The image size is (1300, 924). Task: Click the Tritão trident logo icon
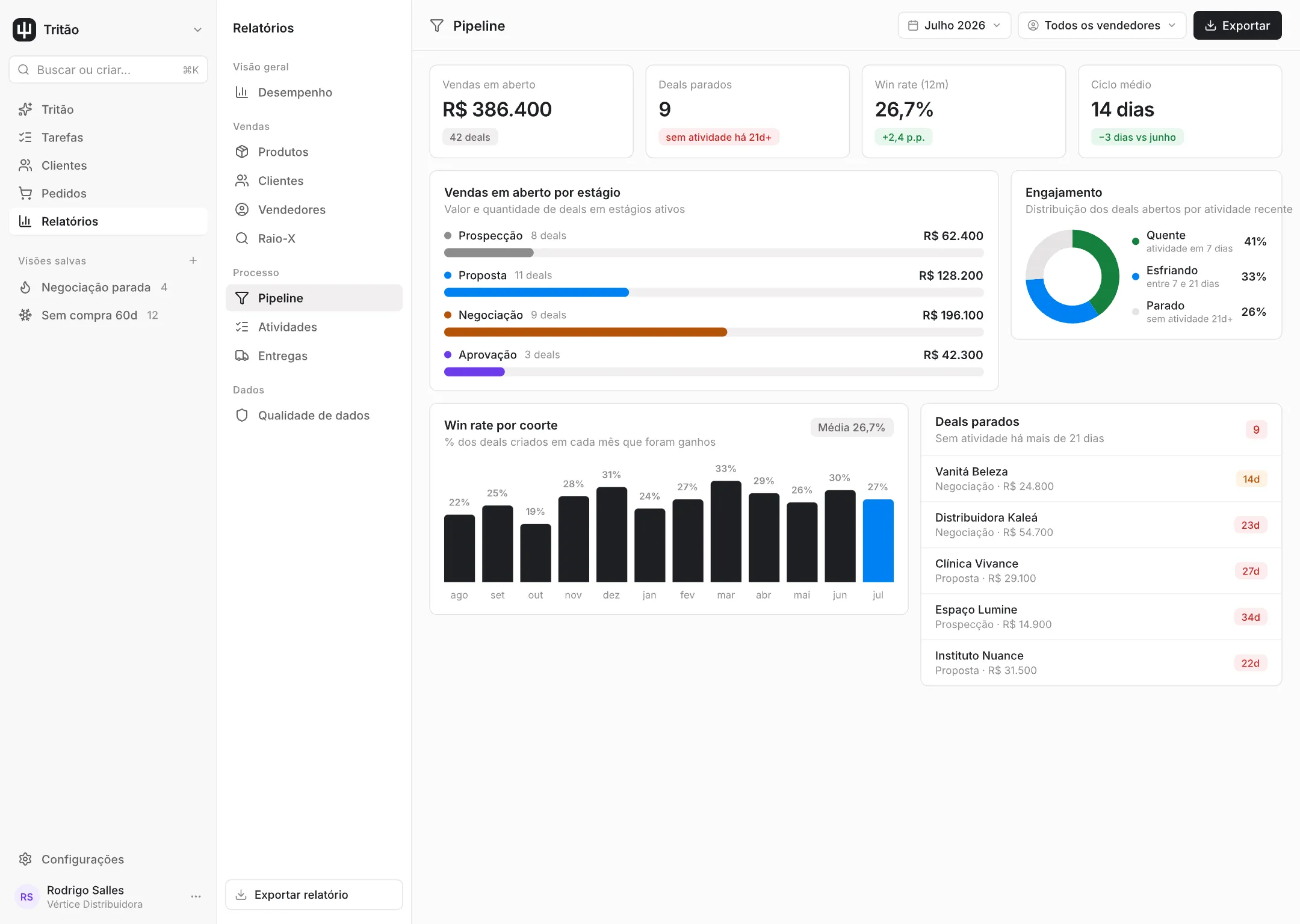pyautogui.click(x=25, y=29)
